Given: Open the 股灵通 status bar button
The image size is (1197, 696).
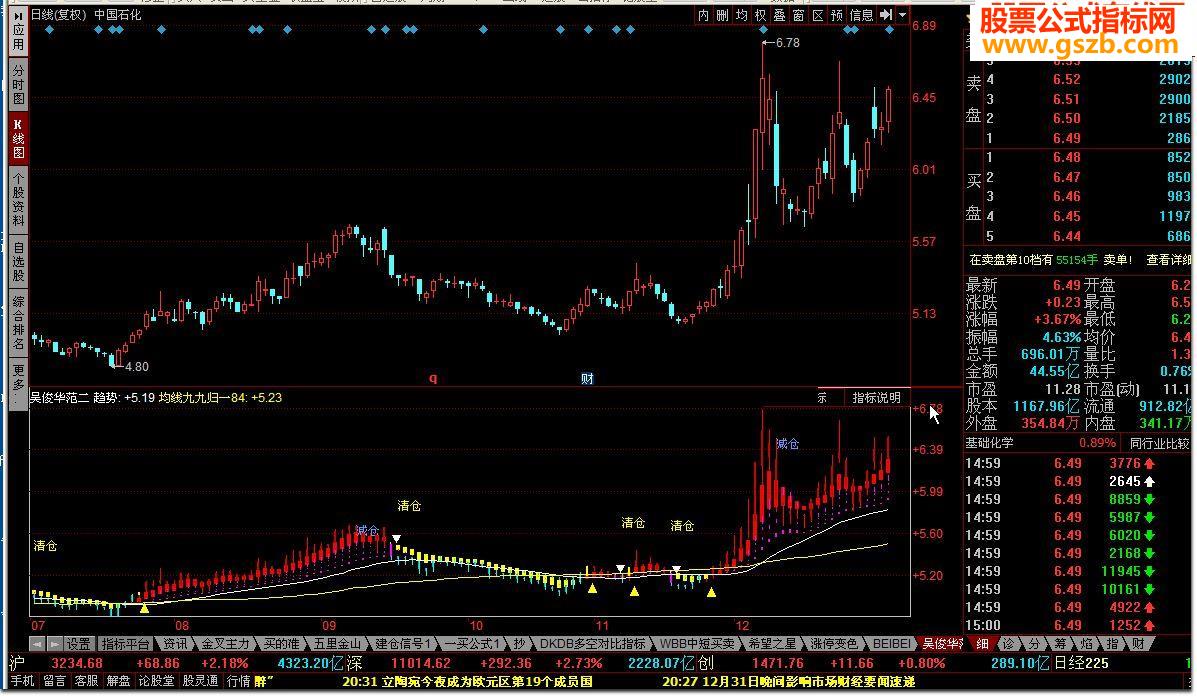Looking at the screenshot, I should pyautogui.click(x=200, y=681).
